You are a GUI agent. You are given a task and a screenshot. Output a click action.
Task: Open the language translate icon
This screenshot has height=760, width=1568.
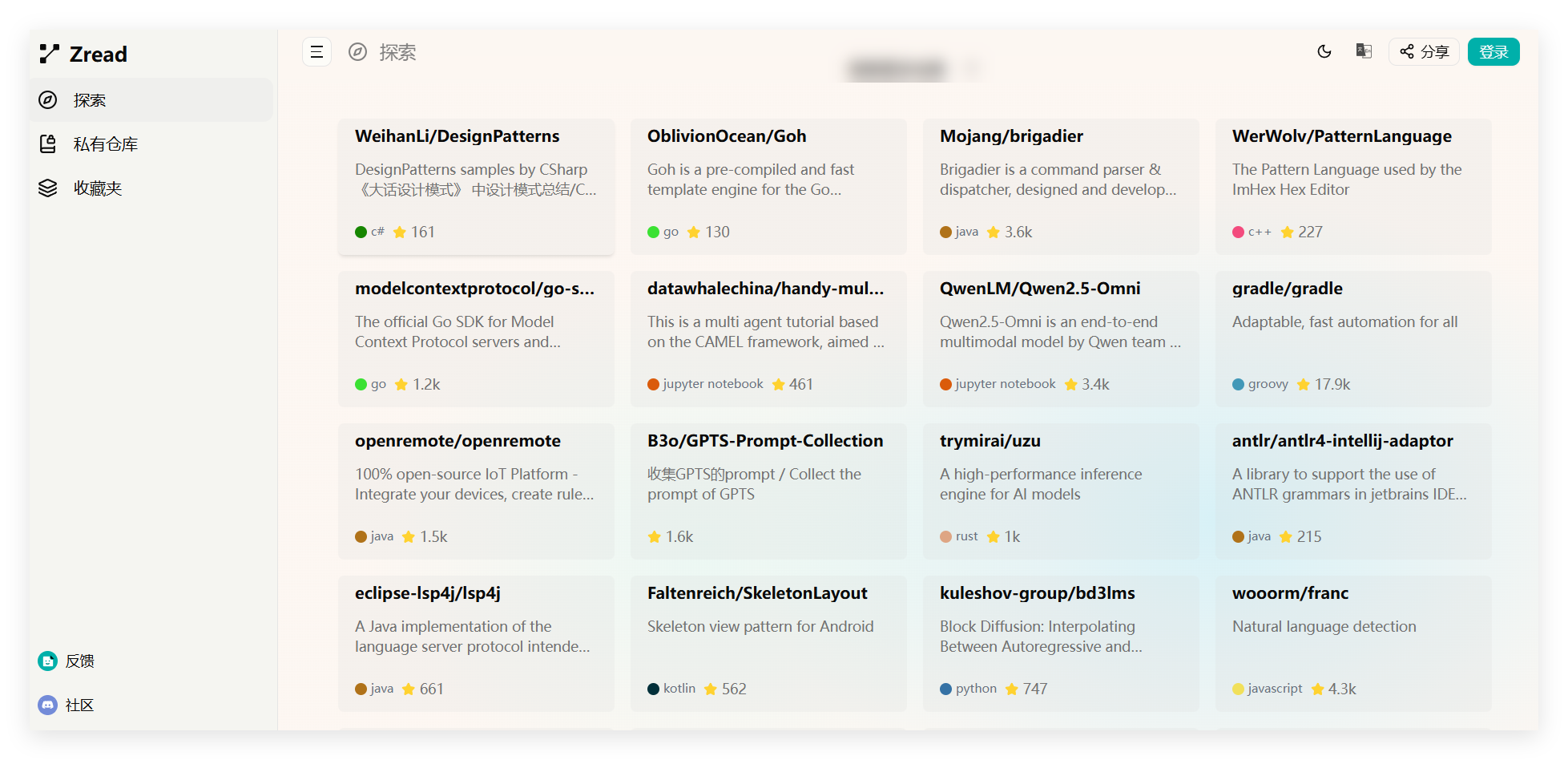pyautogui.click(x=1364, y=51)
